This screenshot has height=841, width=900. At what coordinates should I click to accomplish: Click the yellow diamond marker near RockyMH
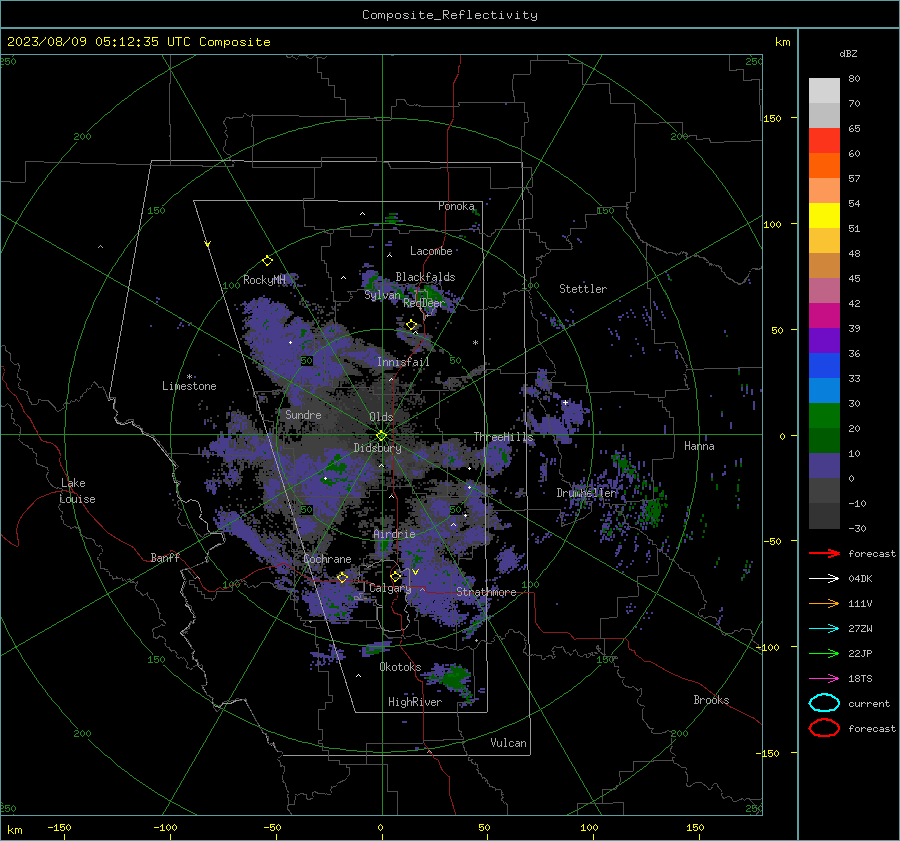click(x=267, y=261)
